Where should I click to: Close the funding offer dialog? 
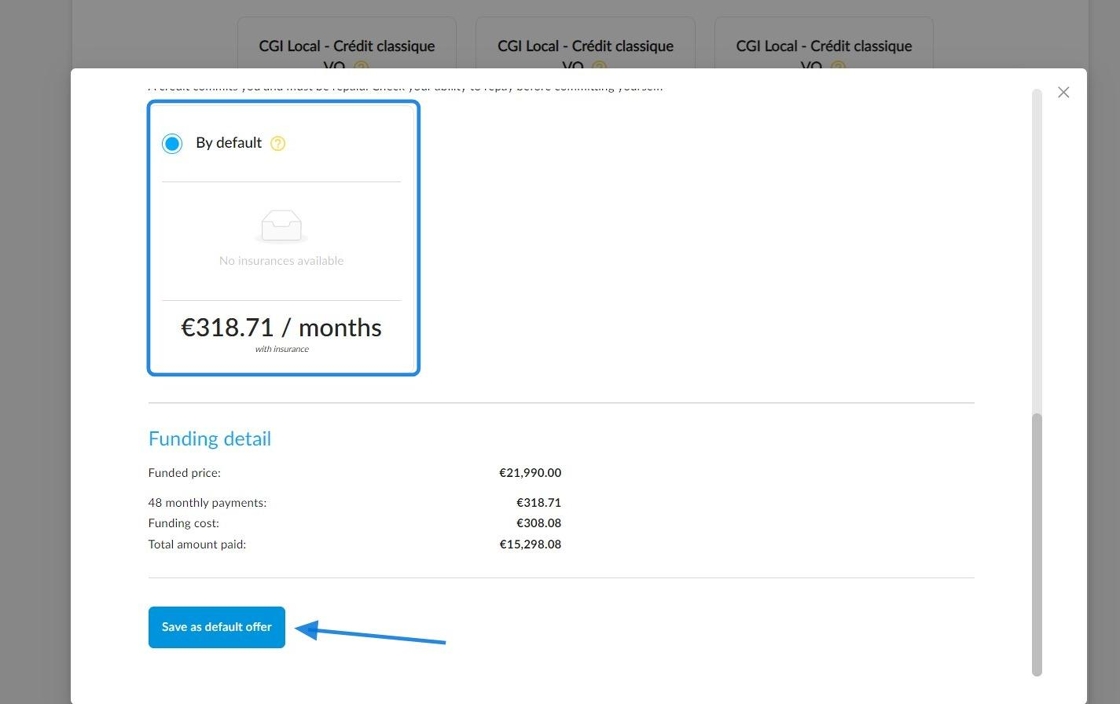1063,92
